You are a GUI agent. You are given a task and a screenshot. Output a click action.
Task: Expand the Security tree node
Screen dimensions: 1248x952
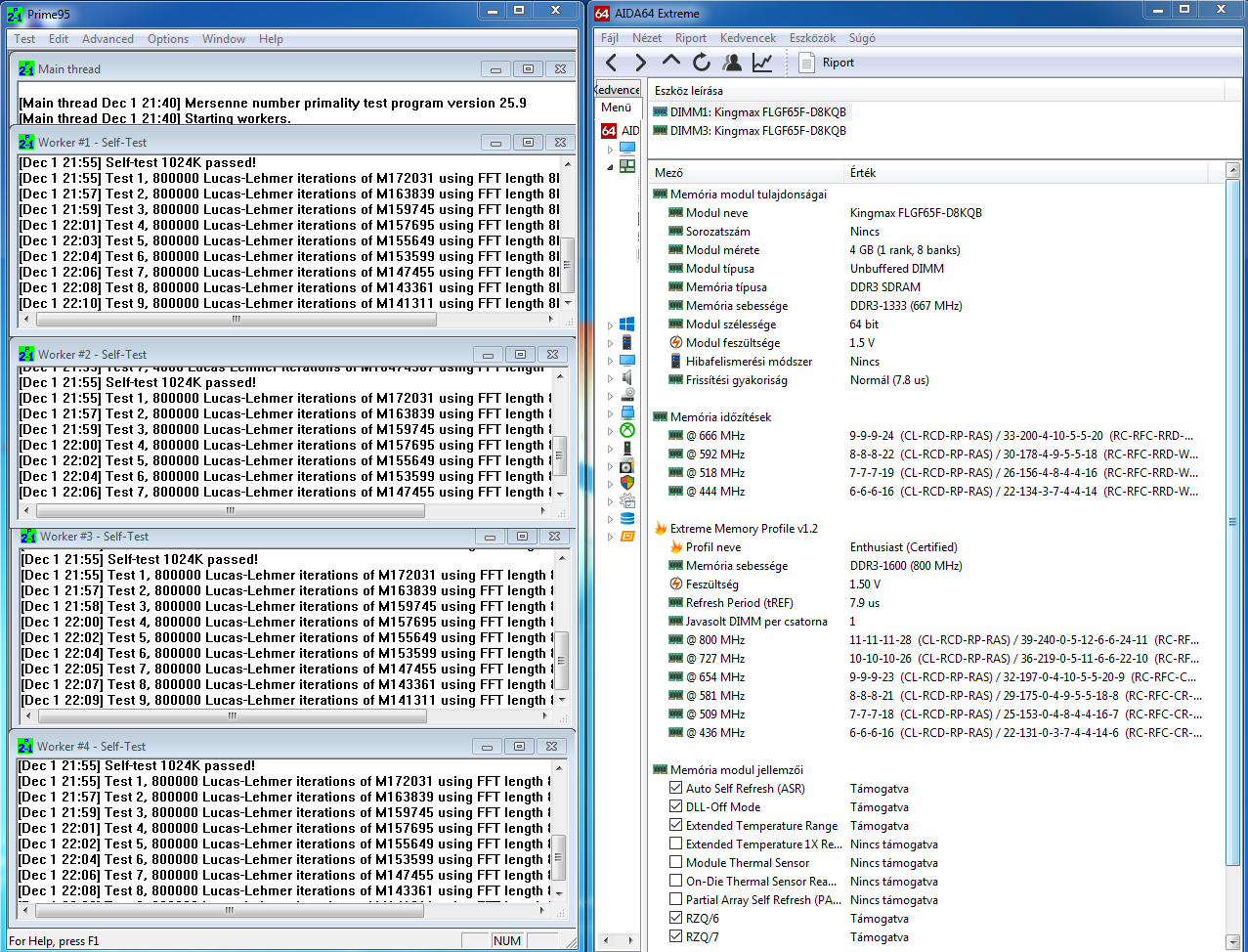click(611, 484)
